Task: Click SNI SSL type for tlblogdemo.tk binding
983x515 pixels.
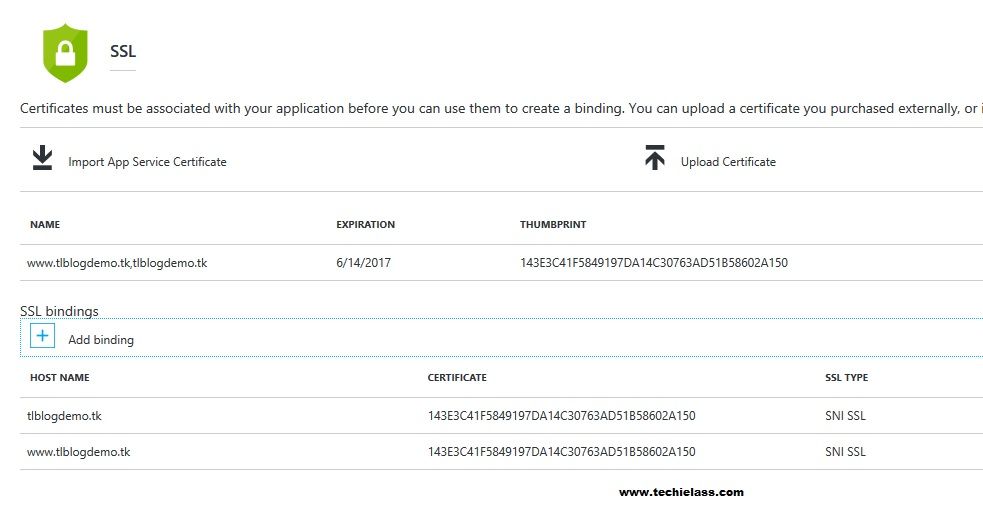Action: point(845,415)
